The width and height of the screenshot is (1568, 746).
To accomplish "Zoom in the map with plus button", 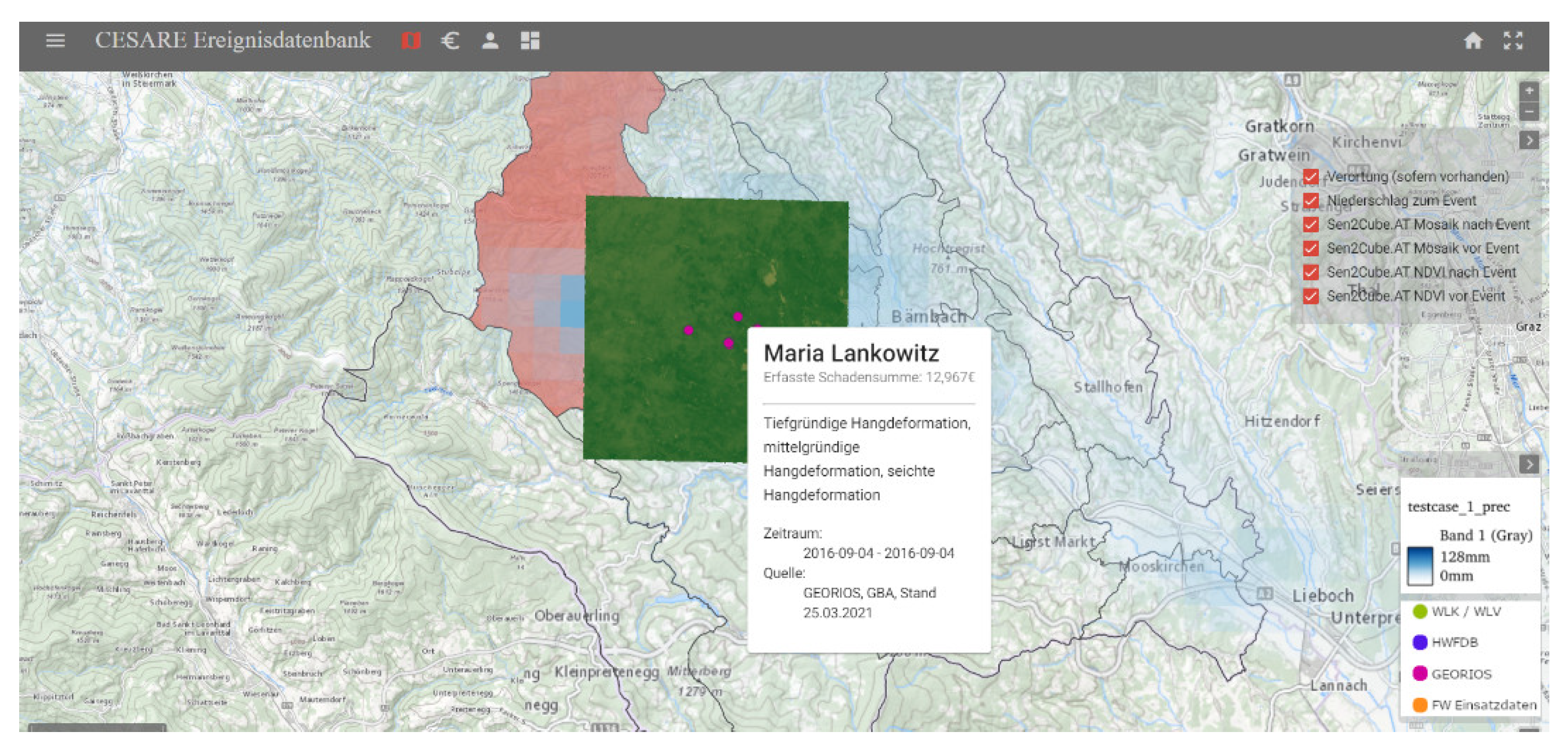I will (x=1529, y=91).
